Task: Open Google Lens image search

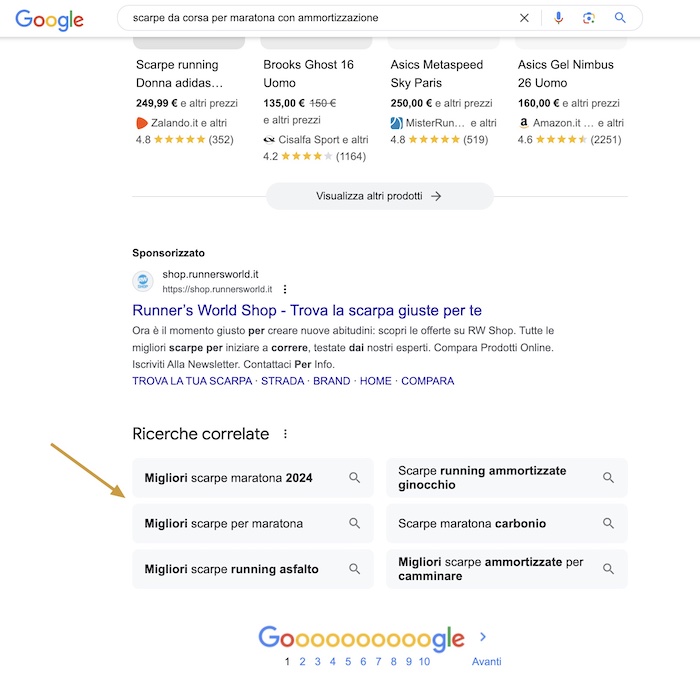Action: point(589,18)
